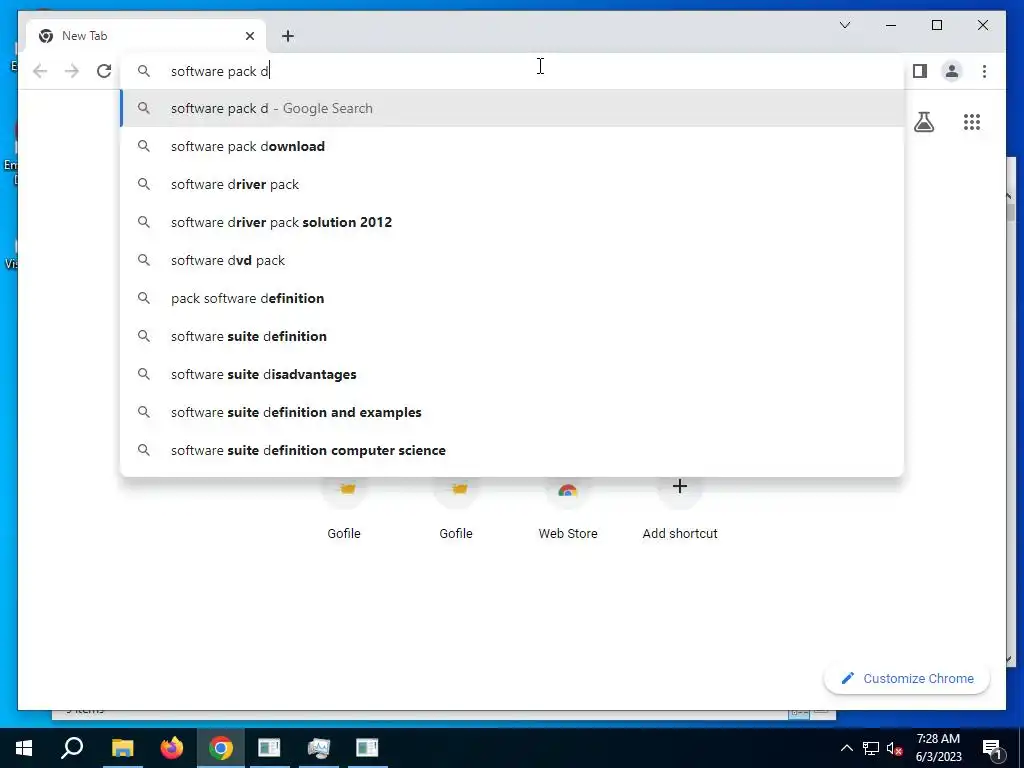Choose suggestion 'software pack download'
The width and height of the screenshot is (1024, 768).
(x=512, y=146)
